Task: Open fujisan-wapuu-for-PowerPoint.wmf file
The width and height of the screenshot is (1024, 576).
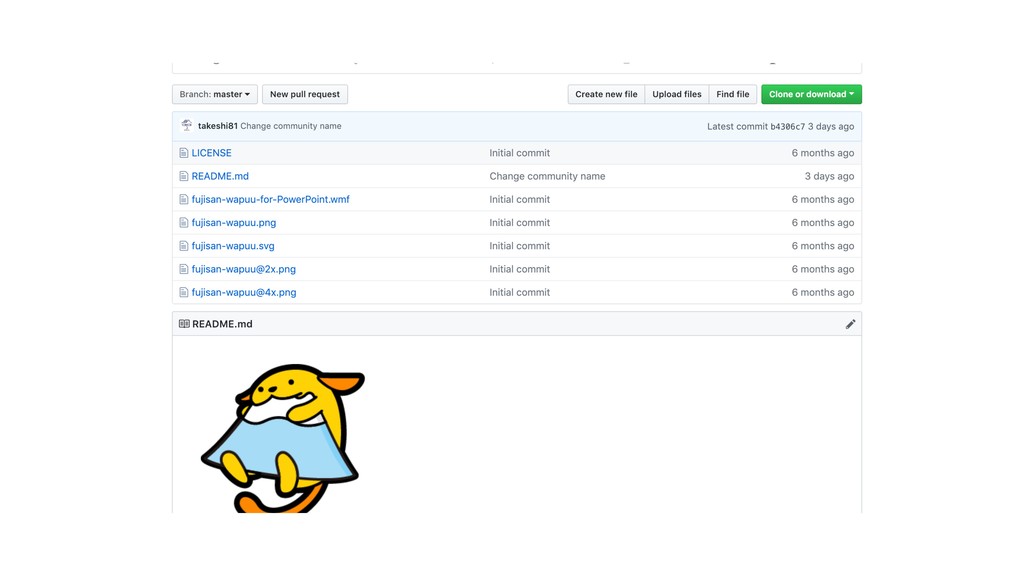Action: (270, 199)
